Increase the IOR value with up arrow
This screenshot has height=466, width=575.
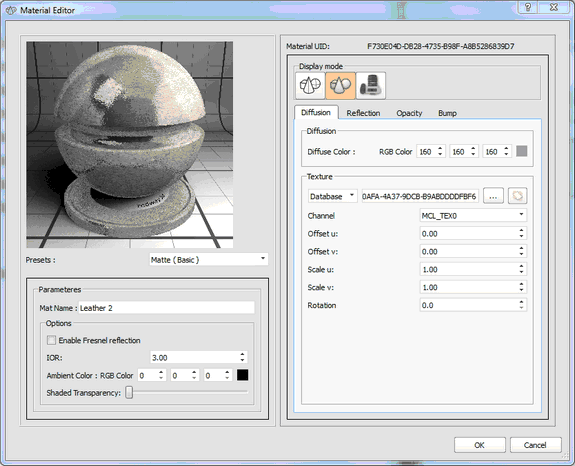[242, 355]
